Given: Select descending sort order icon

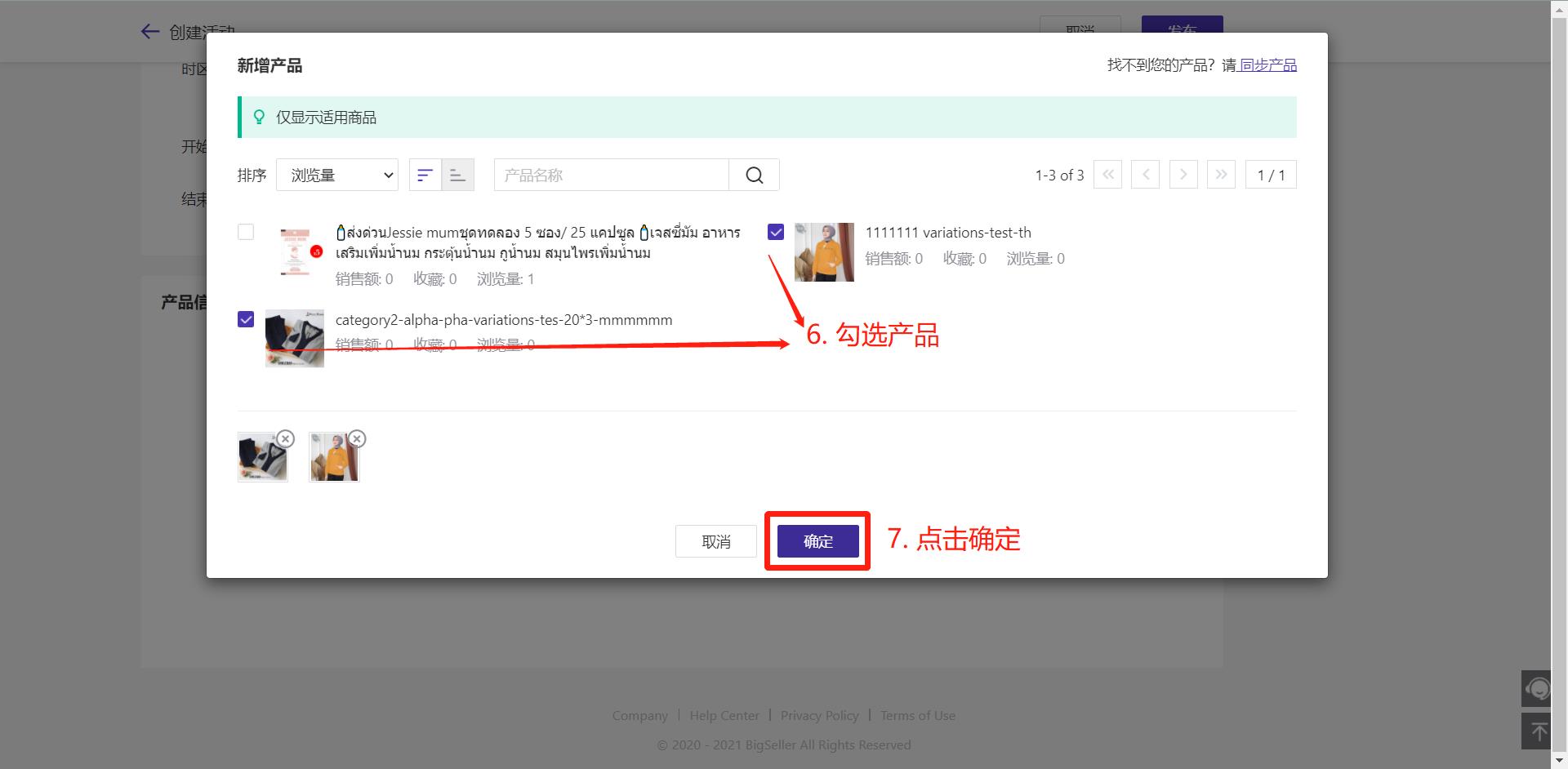Looking at the screenshot, I should click(x=425, y=176).
